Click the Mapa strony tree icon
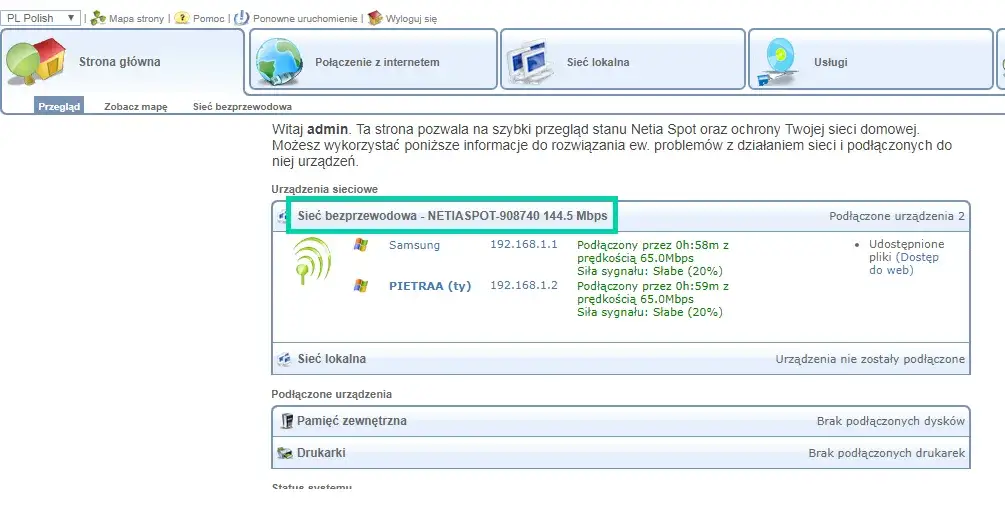Screen dimensions: 1005x509 tap(98, 18)
